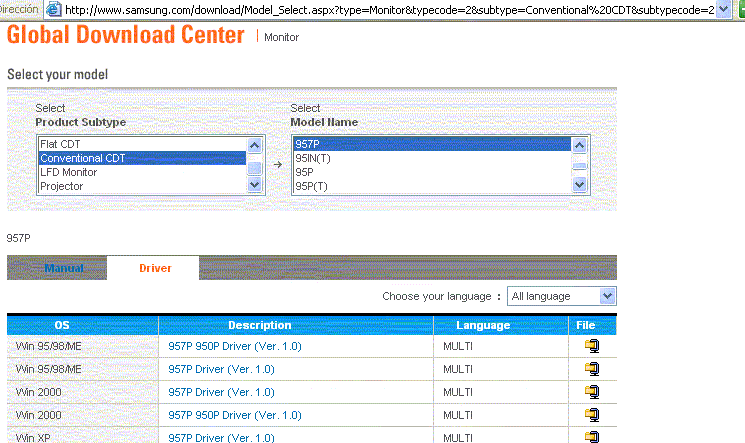Select Conventional CDT in Product Subtype list
Screen dimensions: 745x443
pyautogui.click(x=142, y=158)
